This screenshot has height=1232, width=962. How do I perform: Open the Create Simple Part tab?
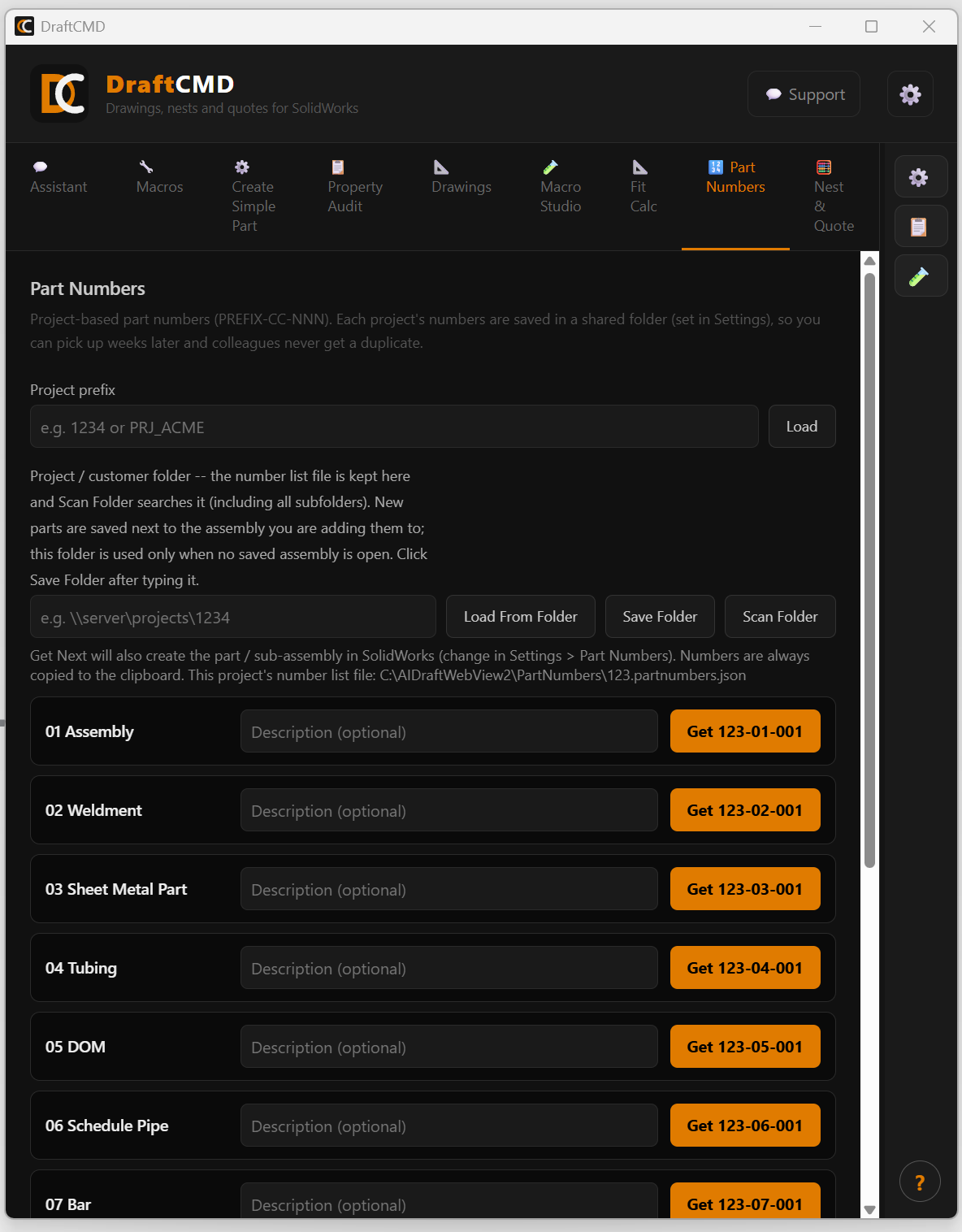pos(253,197)
